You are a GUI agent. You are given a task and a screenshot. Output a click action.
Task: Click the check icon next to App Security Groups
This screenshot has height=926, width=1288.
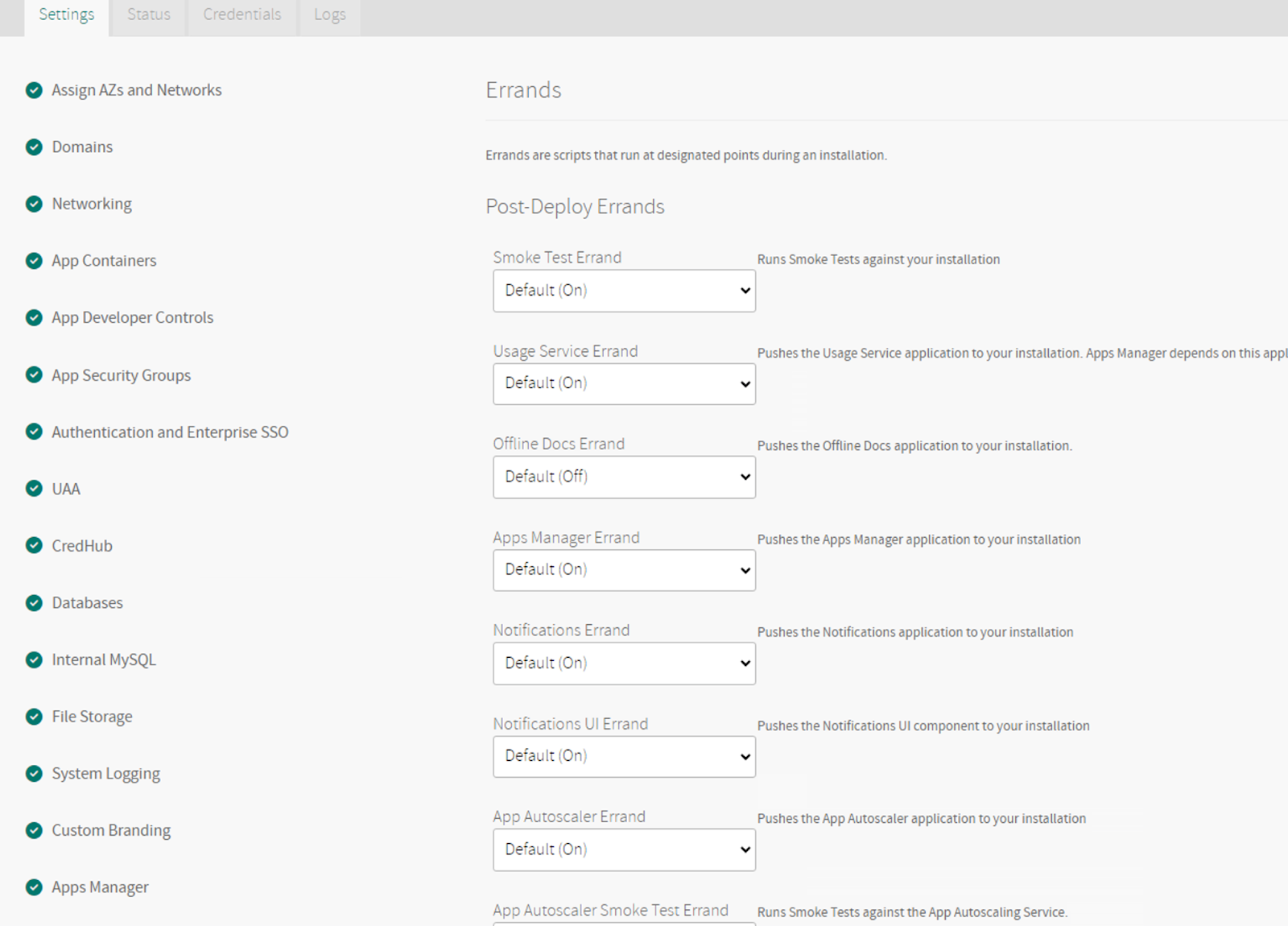(x=34, y=374)
